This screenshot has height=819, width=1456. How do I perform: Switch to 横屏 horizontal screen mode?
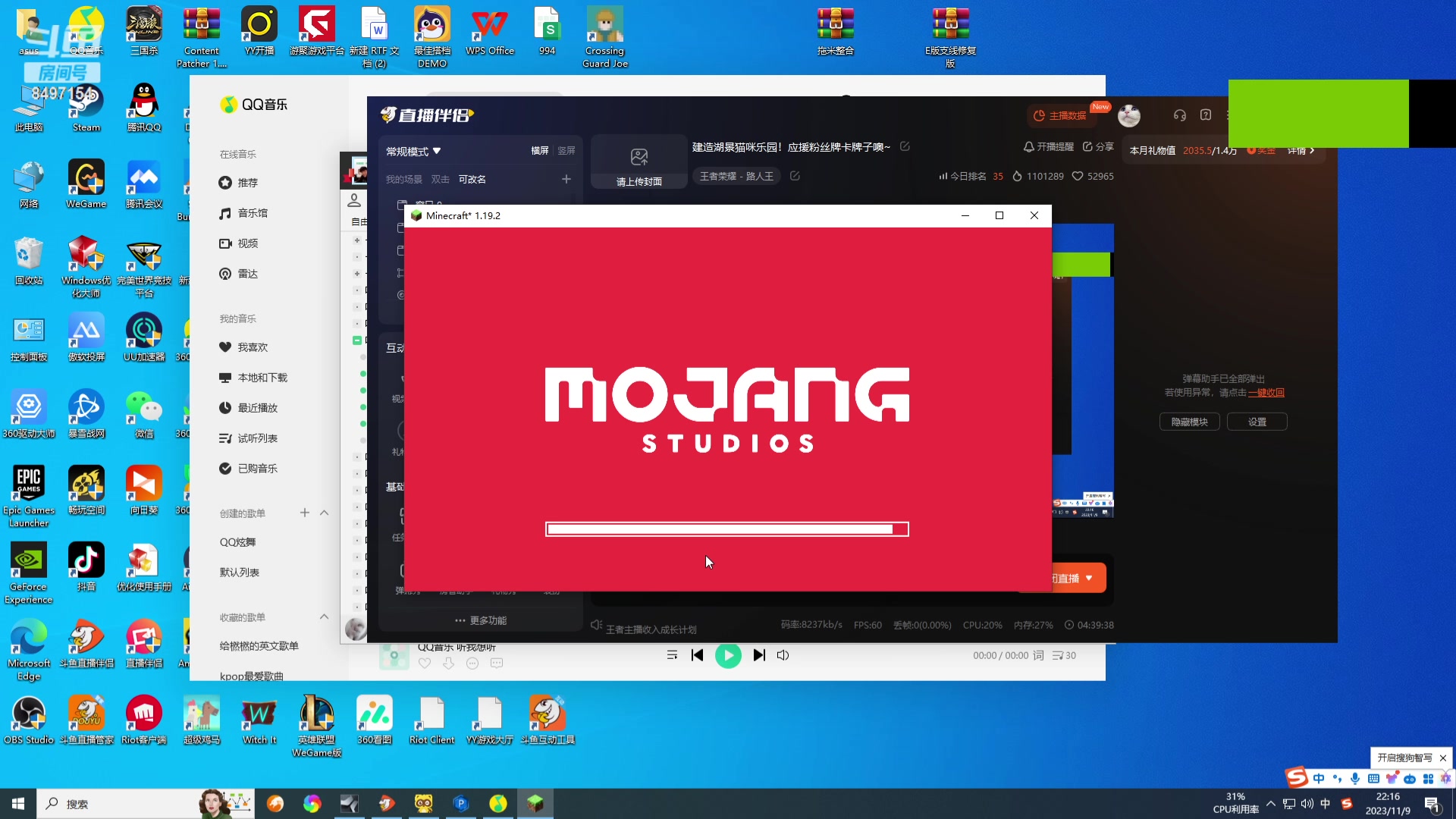tap(540, 151)
